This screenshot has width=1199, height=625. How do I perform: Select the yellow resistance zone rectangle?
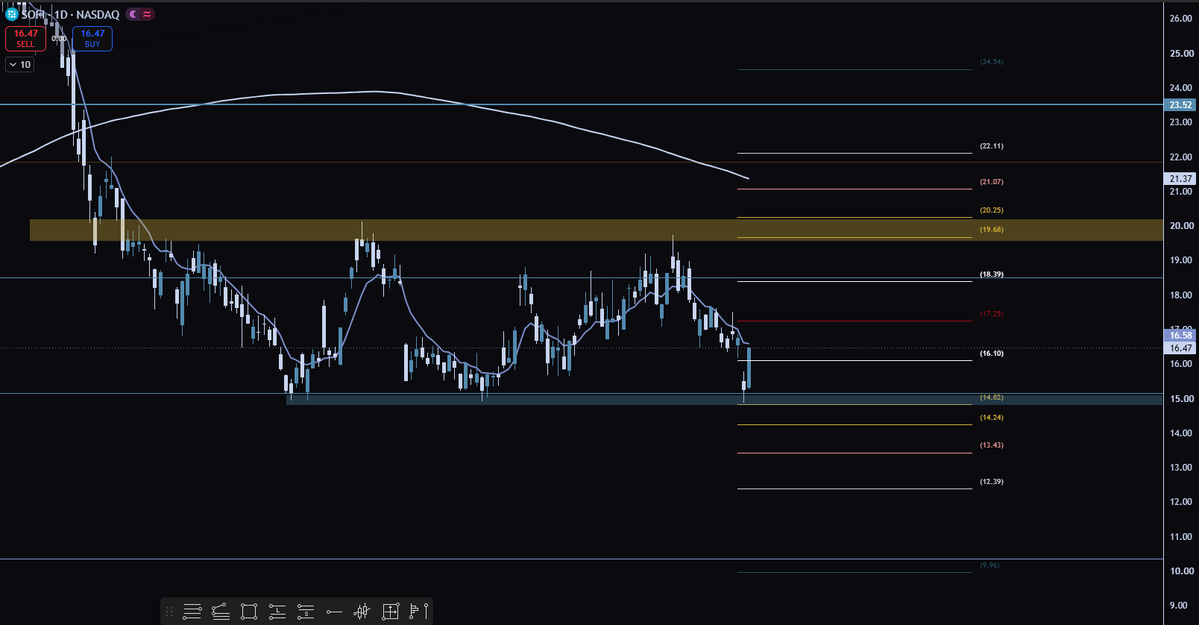(596, 230)
